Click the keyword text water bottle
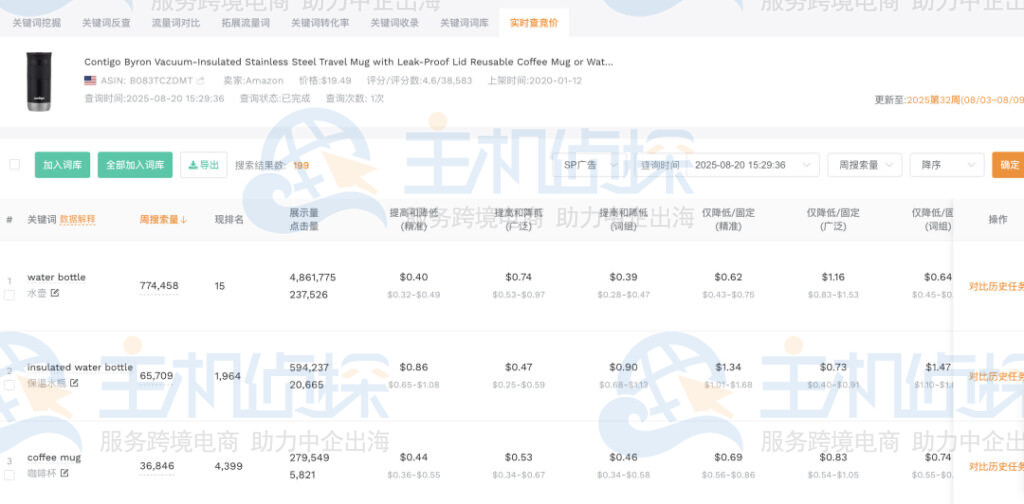Viewport: 1024px width, 504px height. click(x=56, y=277)
